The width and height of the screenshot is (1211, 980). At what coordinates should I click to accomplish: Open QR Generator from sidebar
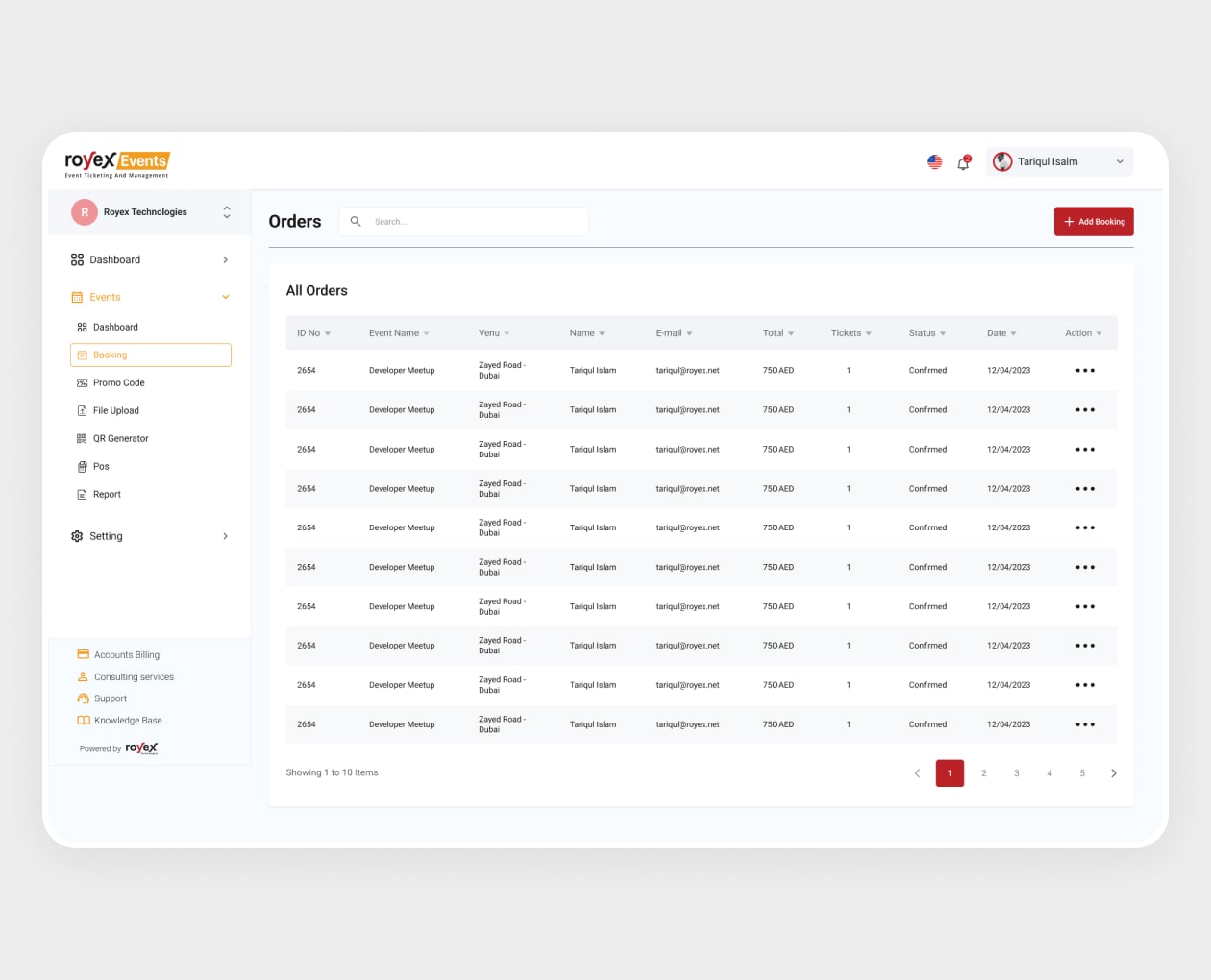coord(120,439)
